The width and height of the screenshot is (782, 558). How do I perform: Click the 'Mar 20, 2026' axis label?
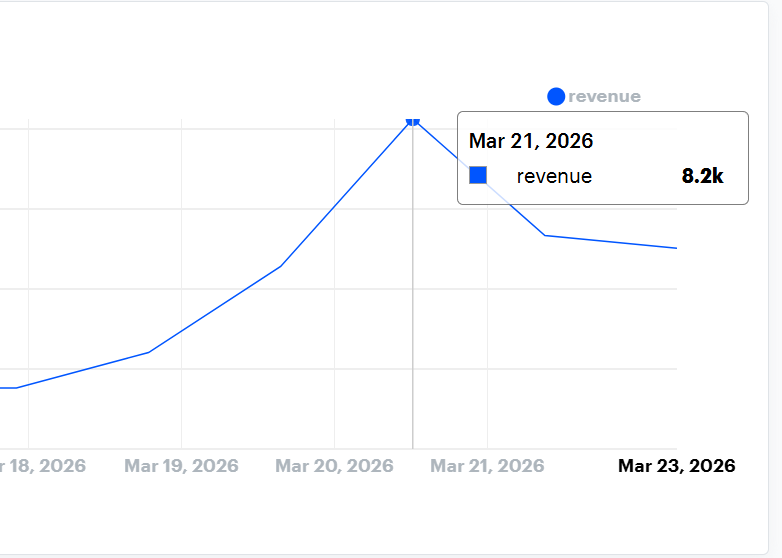point(334,466)
